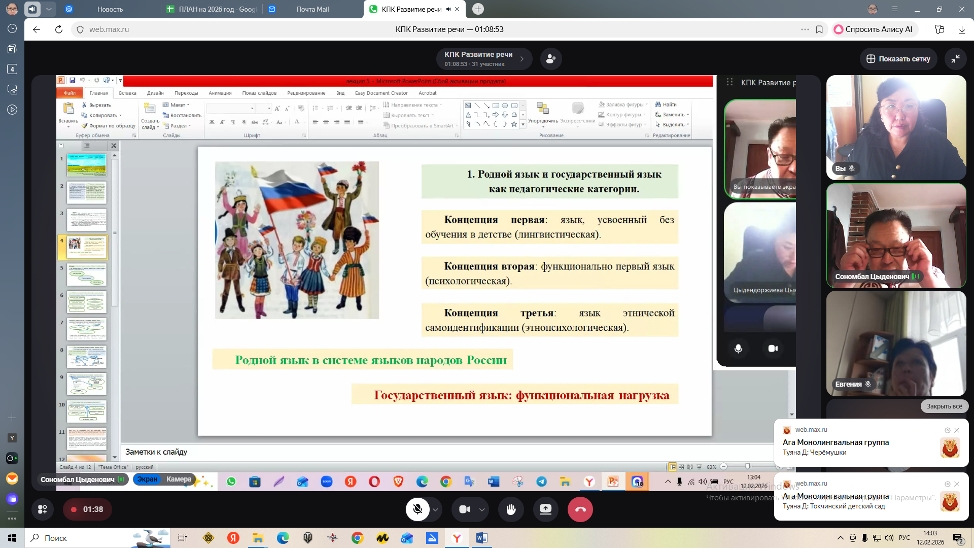This screenshot has height=550, width=974.
Task: Open microphone options arrow next to mic
Action: tap(435, 509)
